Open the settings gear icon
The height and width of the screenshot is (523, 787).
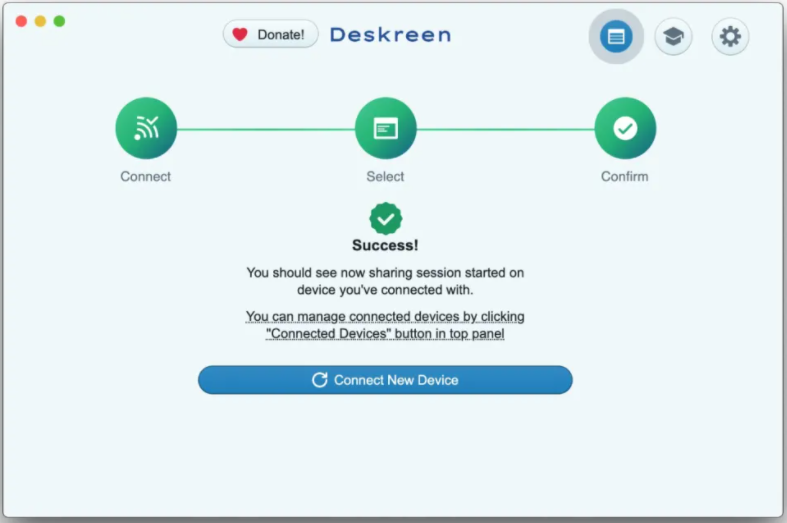click(730, 36)
